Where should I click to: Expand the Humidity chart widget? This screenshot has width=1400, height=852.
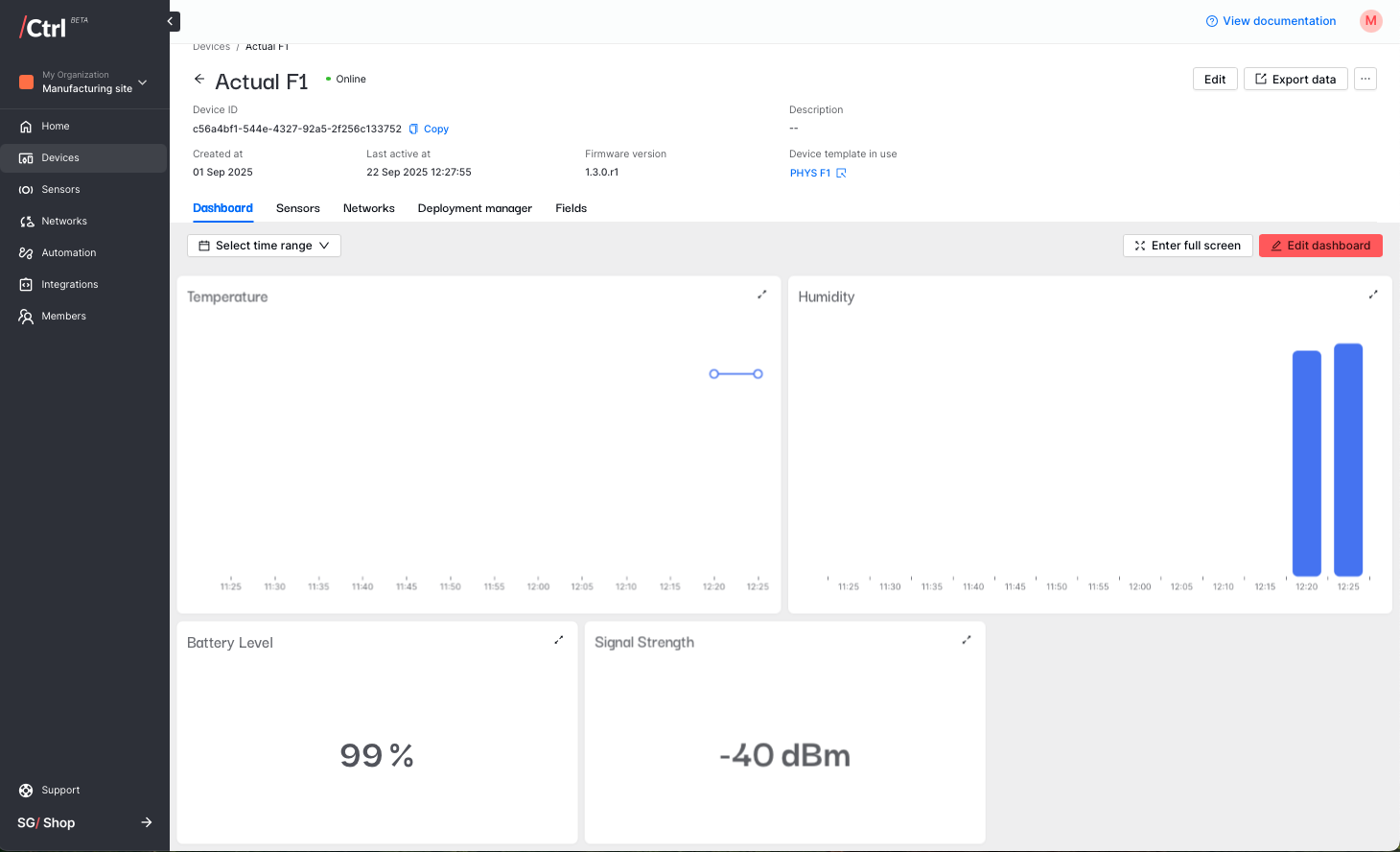point(1372,296)
